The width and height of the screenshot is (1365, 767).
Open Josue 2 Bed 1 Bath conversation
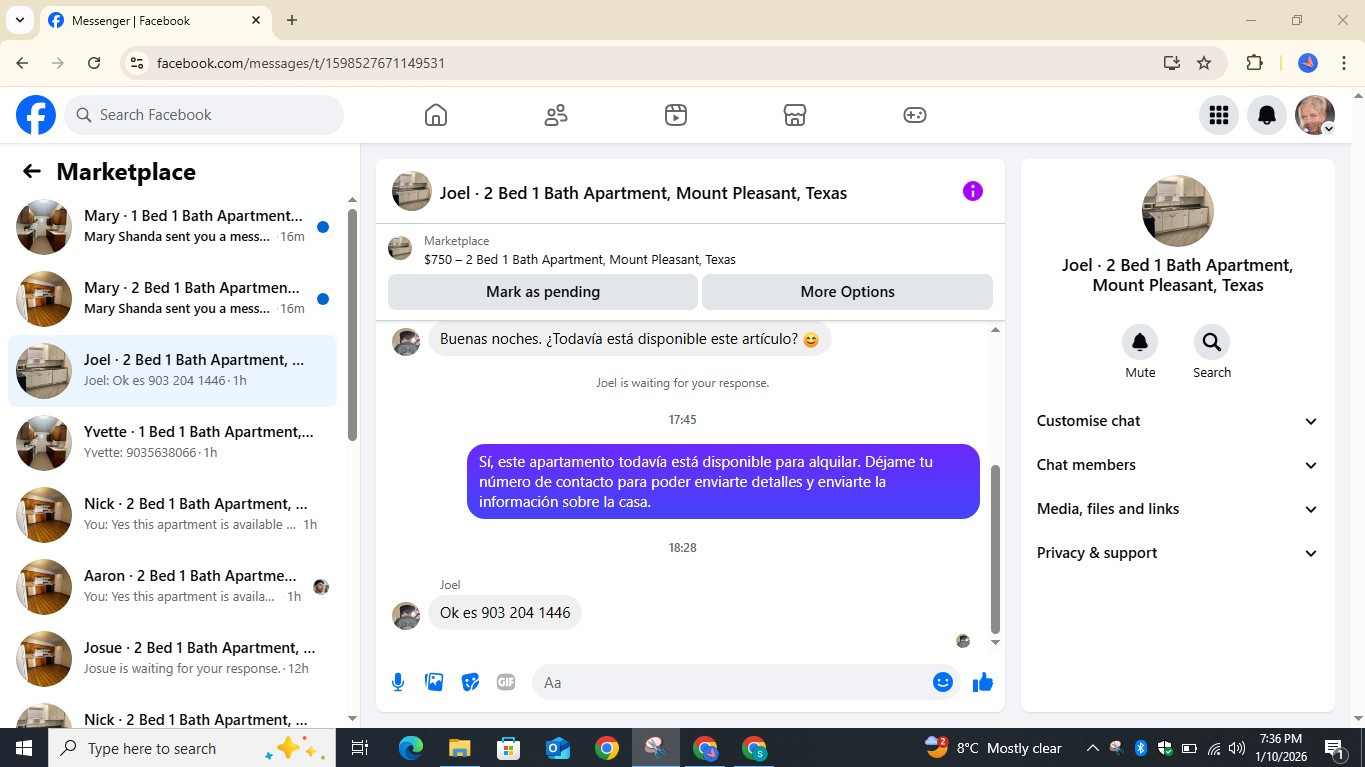click(172, 659)
